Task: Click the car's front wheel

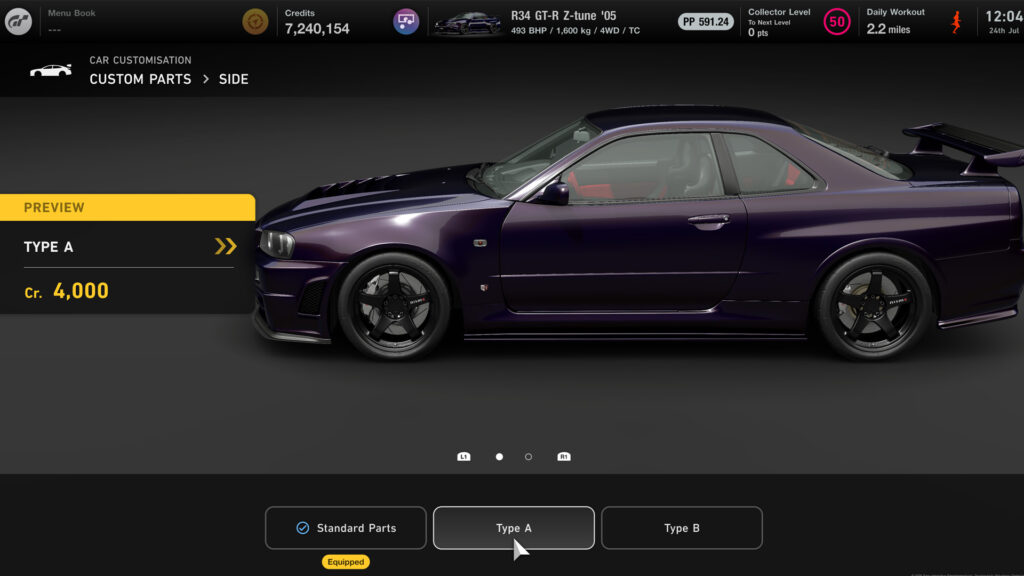Action: click(x=394, y=306)
